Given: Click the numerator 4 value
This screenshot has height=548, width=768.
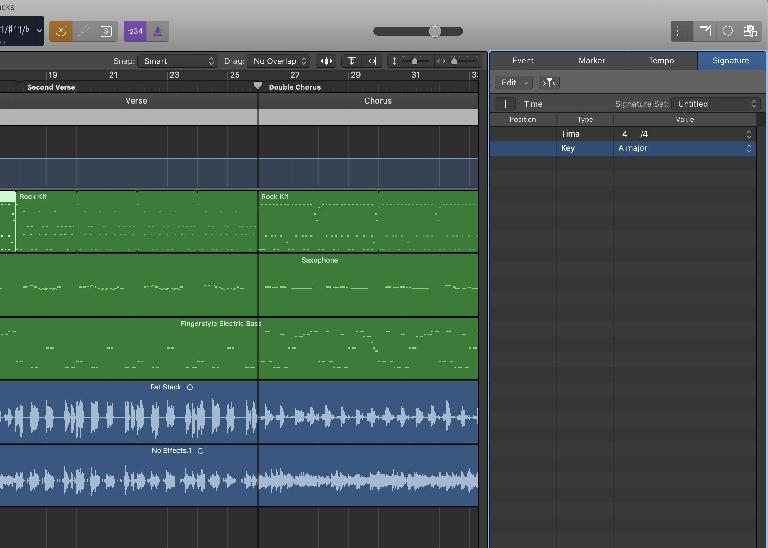Looking at the screenshot, I should 624,134.
